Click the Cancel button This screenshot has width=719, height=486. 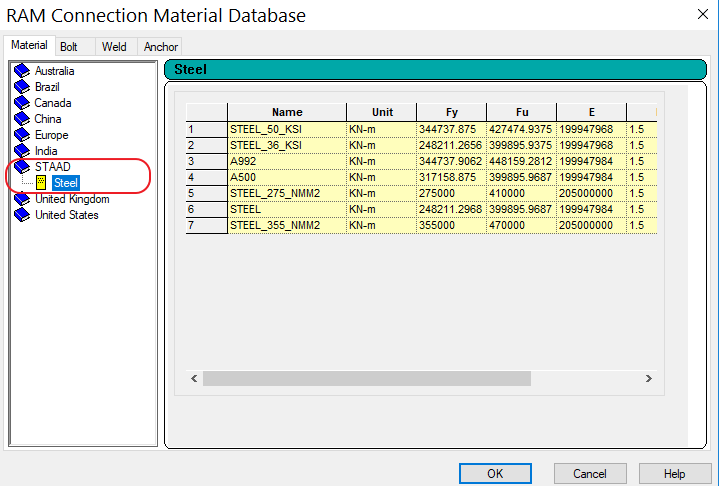point(590,474)
